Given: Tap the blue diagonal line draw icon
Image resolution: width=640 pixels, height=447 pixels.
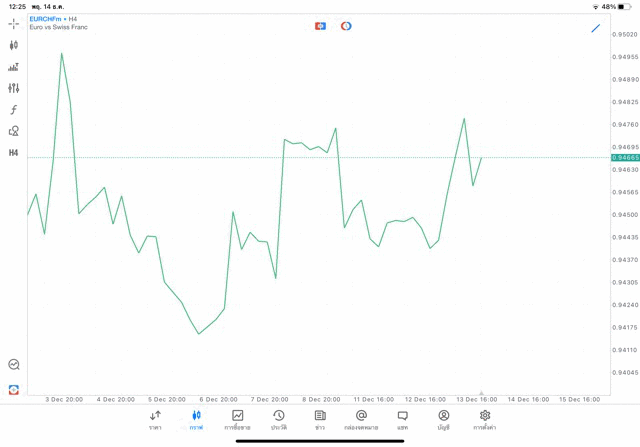Looking at the screenshot, I should [596, 28].
